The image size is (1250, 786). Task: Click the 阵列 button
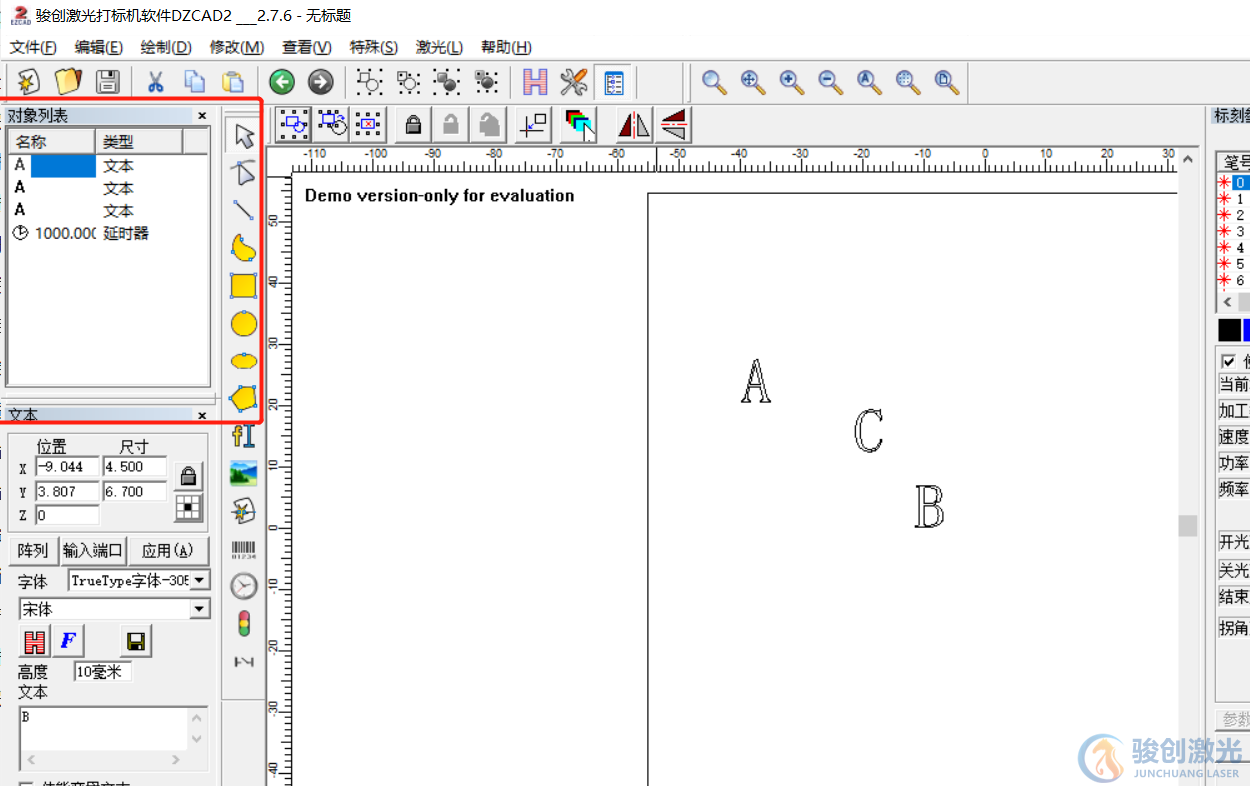coord(33,551)
